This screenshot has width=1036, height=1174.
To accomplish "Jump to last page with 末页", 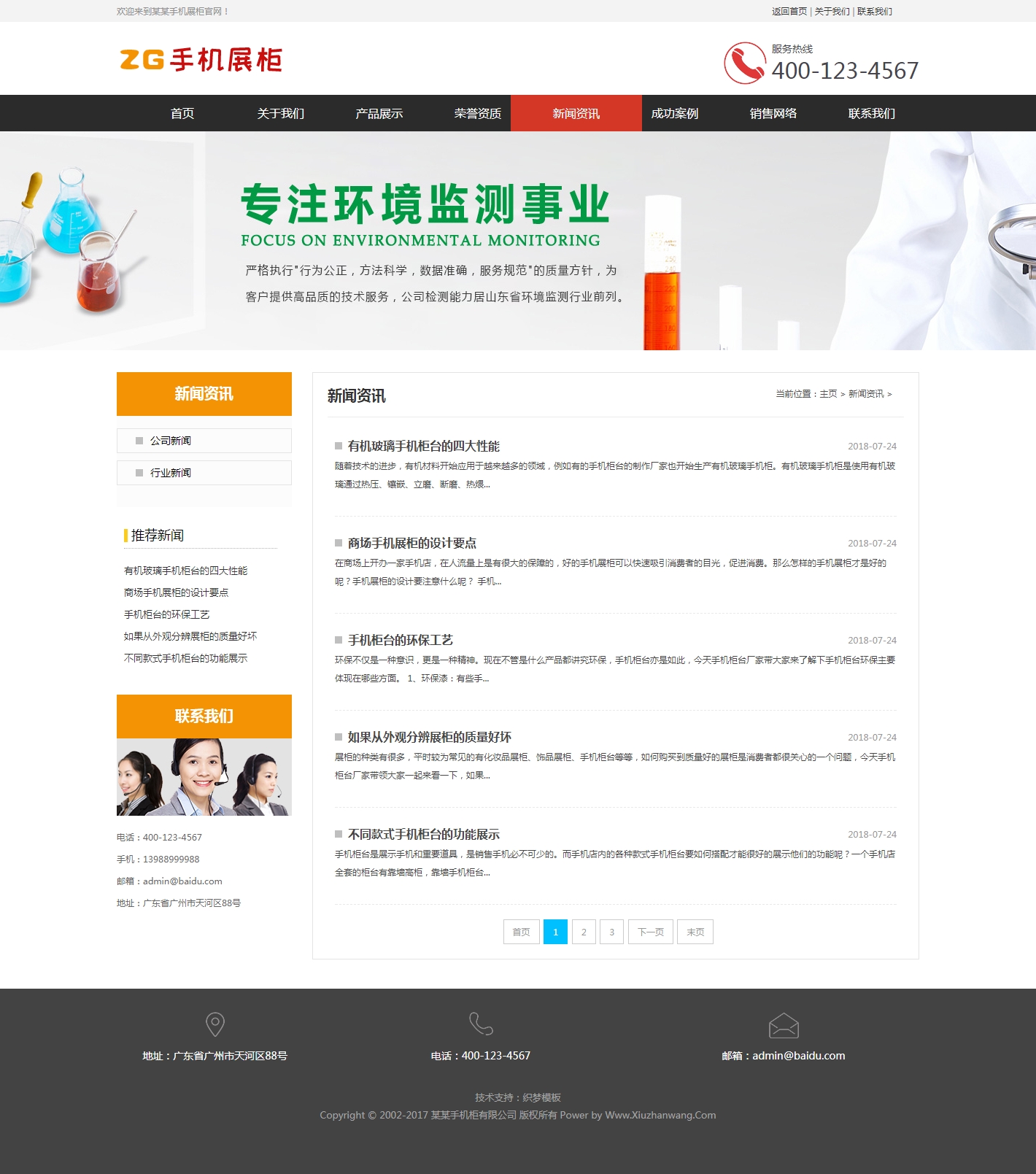I will click(695, 932).
